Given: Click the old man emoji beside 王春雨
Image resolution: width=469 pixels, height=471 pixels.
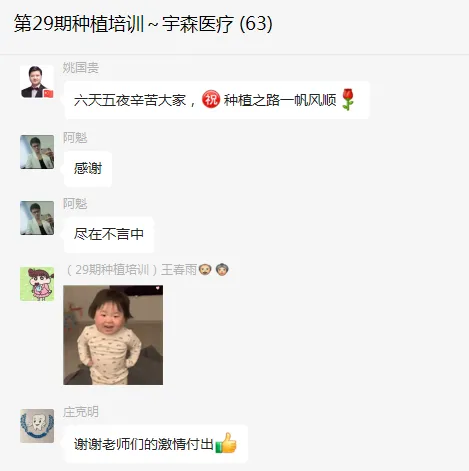Looking at the screenshot, I should (x=205, y=269).
